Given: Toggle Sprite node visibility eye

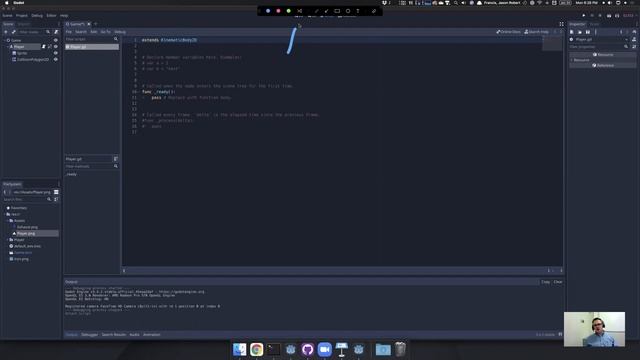Looking at the screenshot, I should coord(56,53).
